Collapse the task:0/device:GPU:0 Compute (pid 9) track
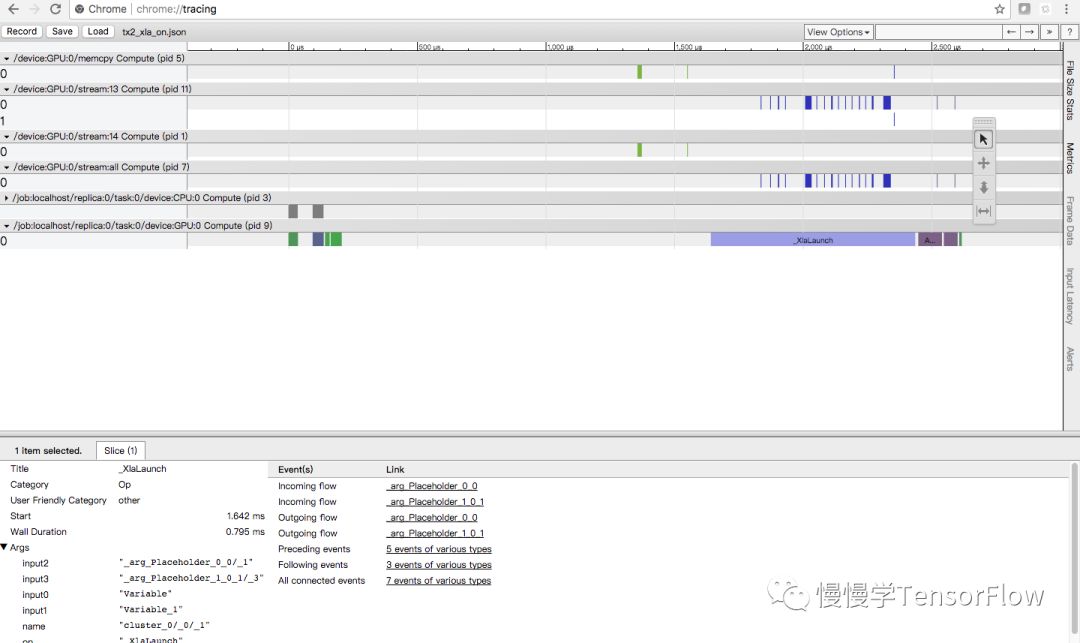Image resolution: width=1080 pixels, height=643 pixels. click(x=7, y=226)
